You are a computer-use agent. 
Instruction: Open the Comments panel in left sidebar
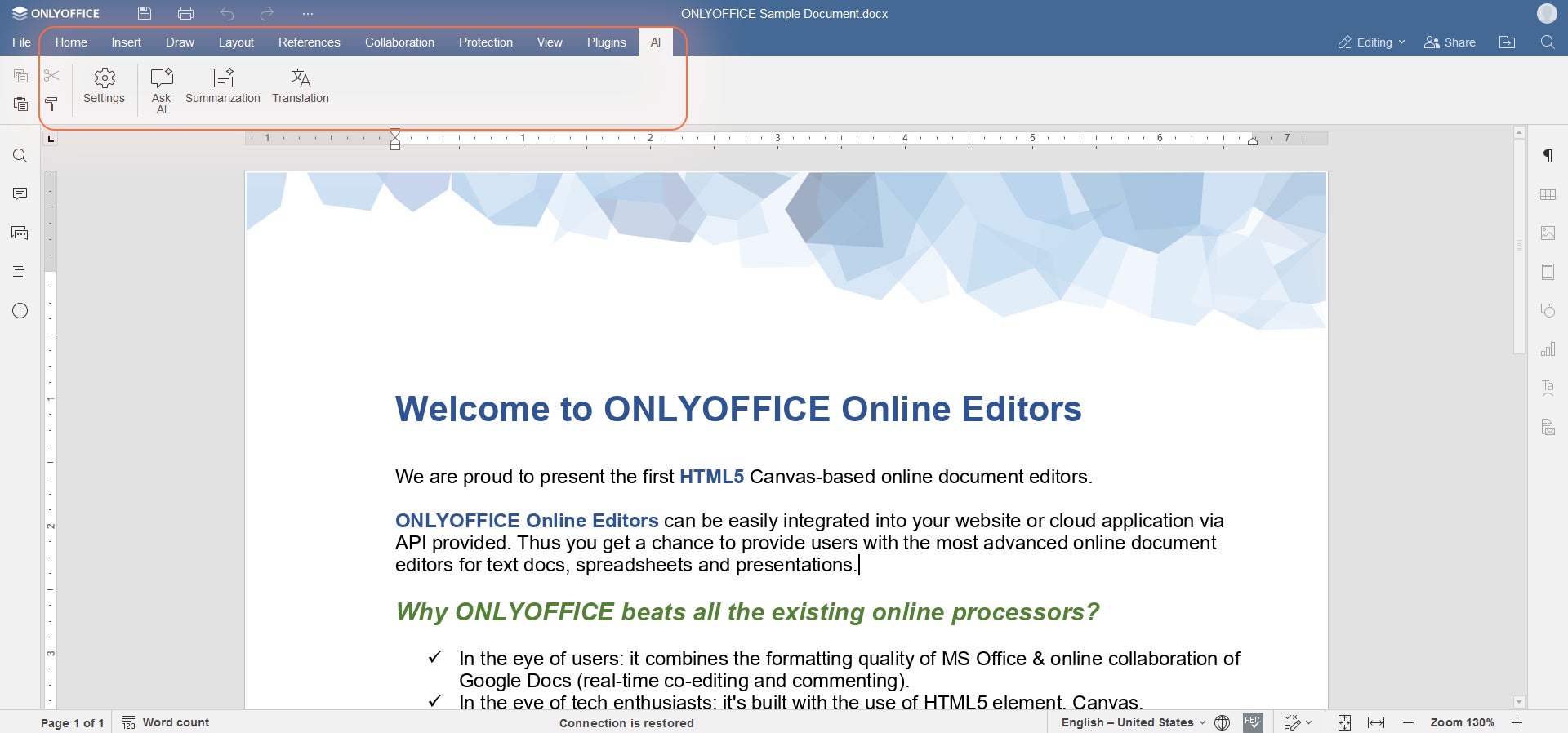coord(20,194)
